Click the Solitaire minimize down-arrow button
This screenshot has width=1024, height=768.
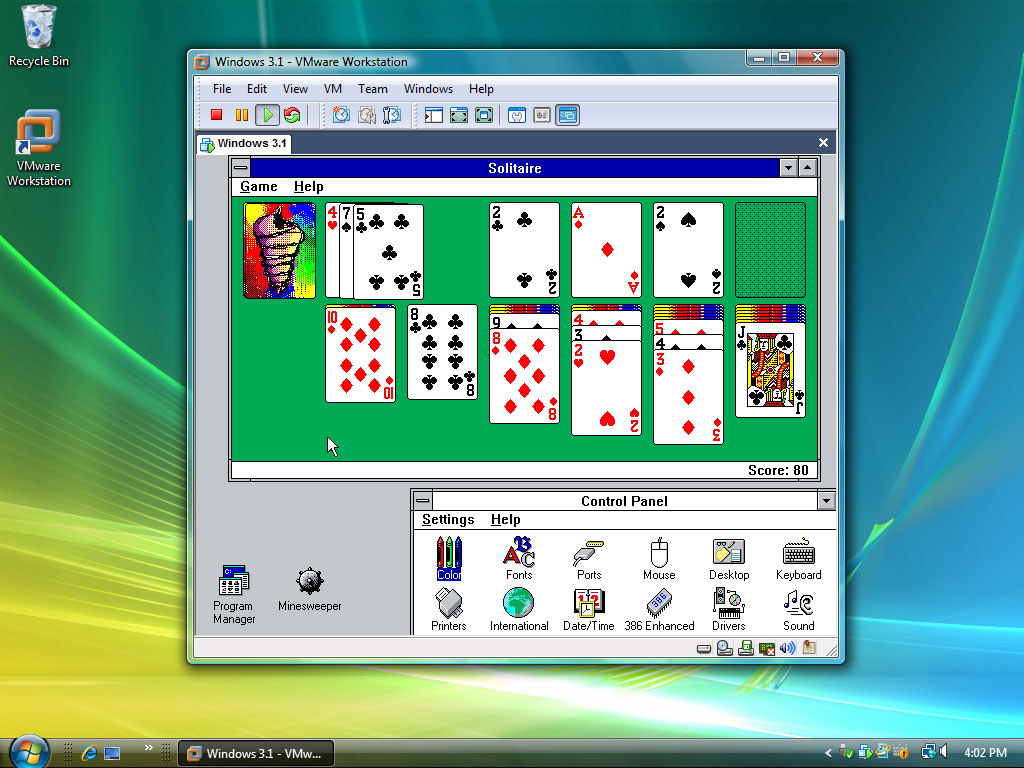tap(788, 168)
